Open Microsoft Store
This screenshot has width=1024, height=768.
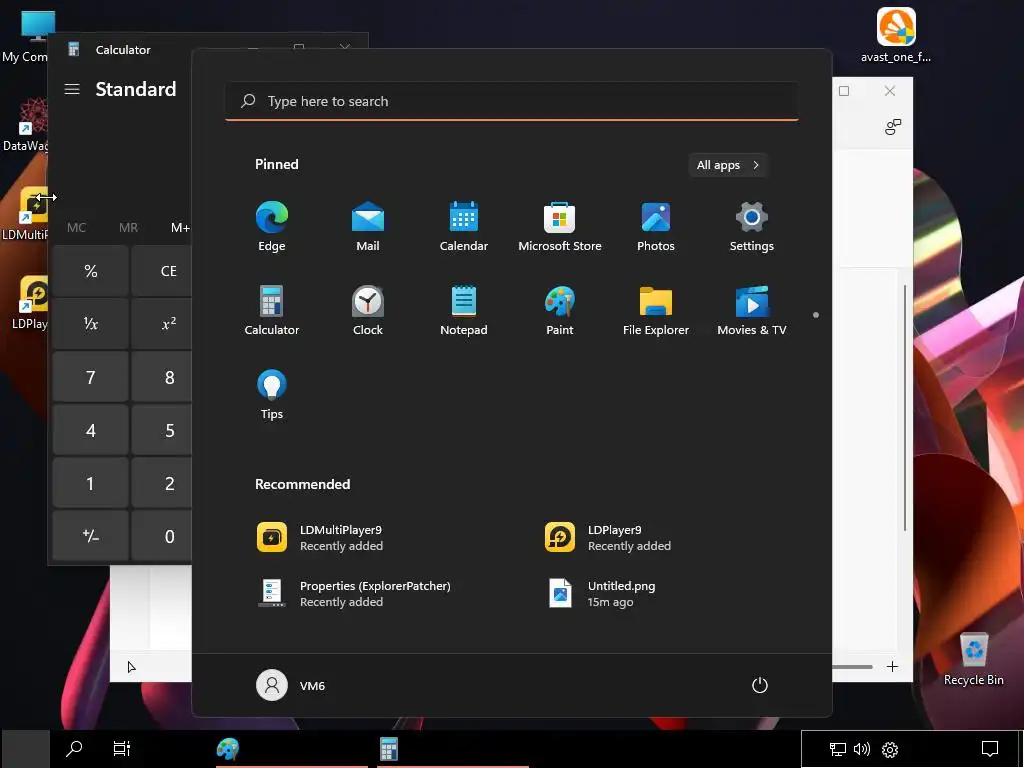560,226
